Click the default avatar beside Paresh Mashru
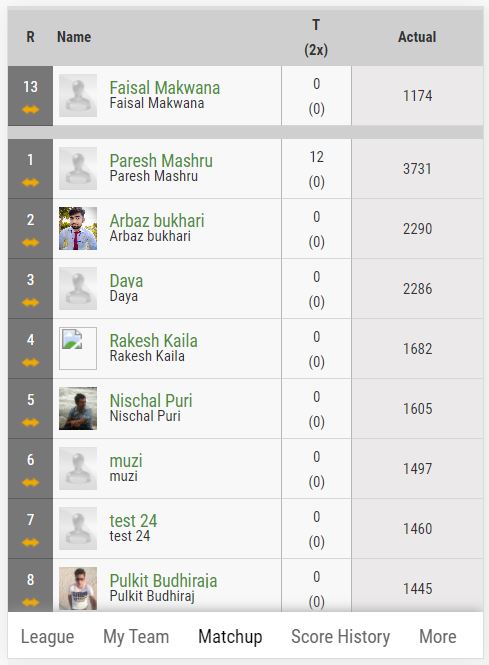This screenshot has width=489, height=665. (x=78, y=168)
